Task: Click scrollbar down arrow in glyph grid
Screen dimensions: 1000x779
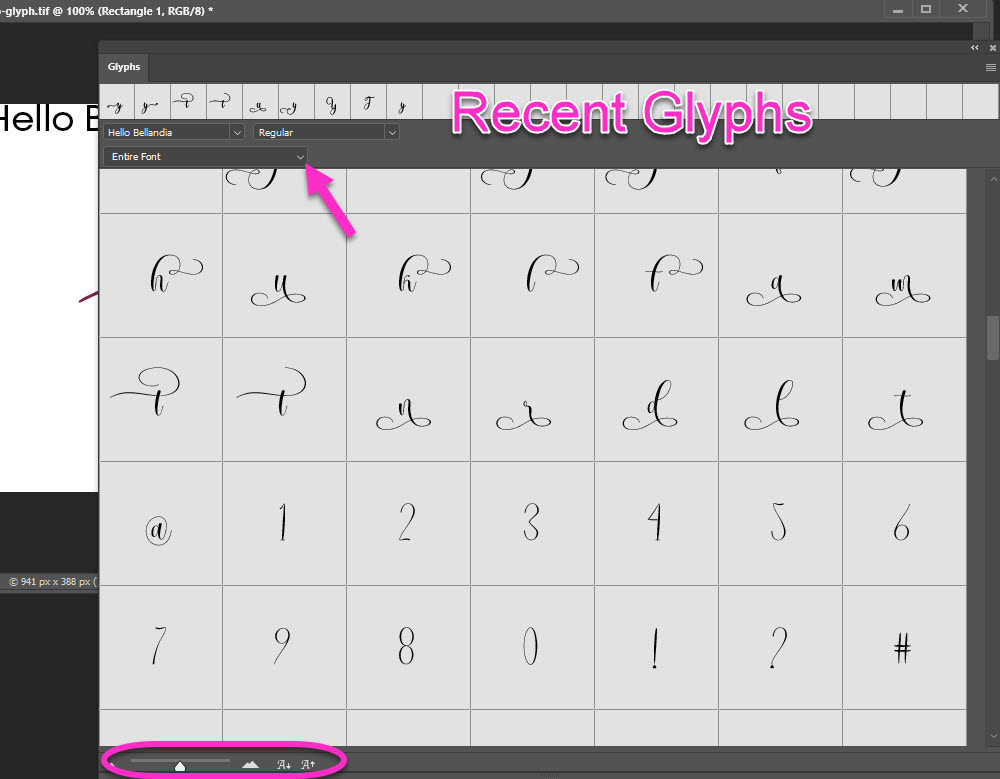Action: 993,736
